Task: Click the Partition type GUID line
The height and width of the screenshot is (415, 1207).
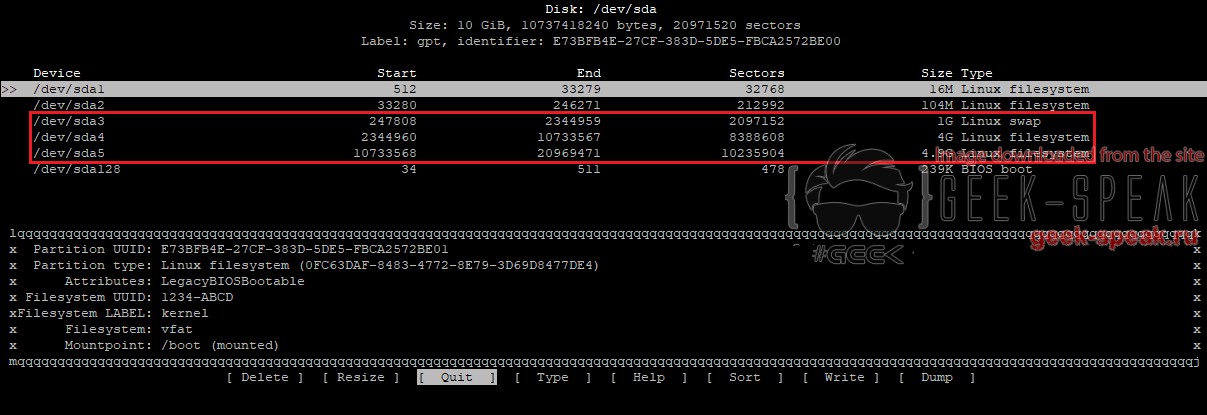Action: pos(317,265)
